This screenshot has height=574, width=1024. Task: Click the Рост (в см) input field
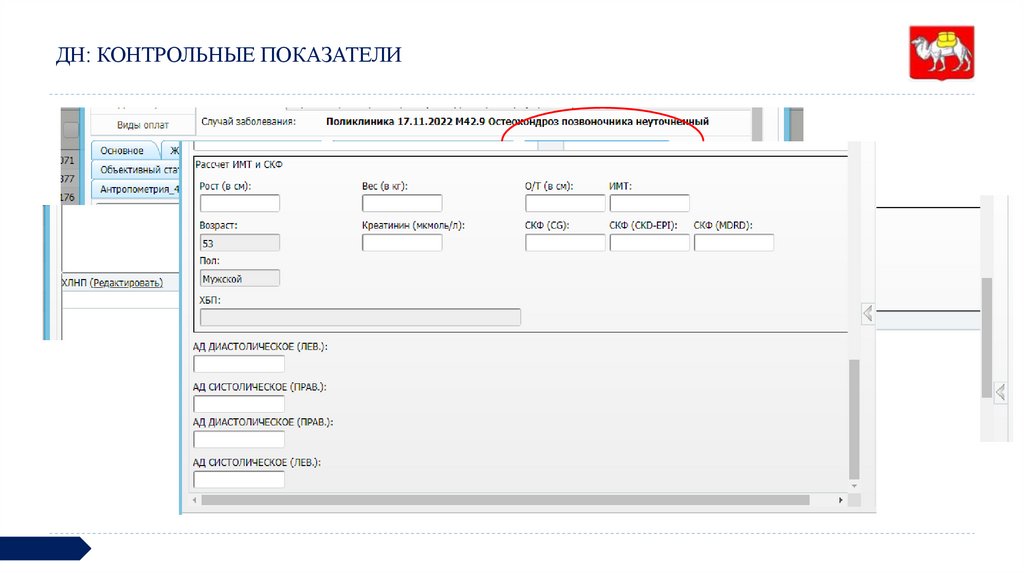(x=239, y=203)
